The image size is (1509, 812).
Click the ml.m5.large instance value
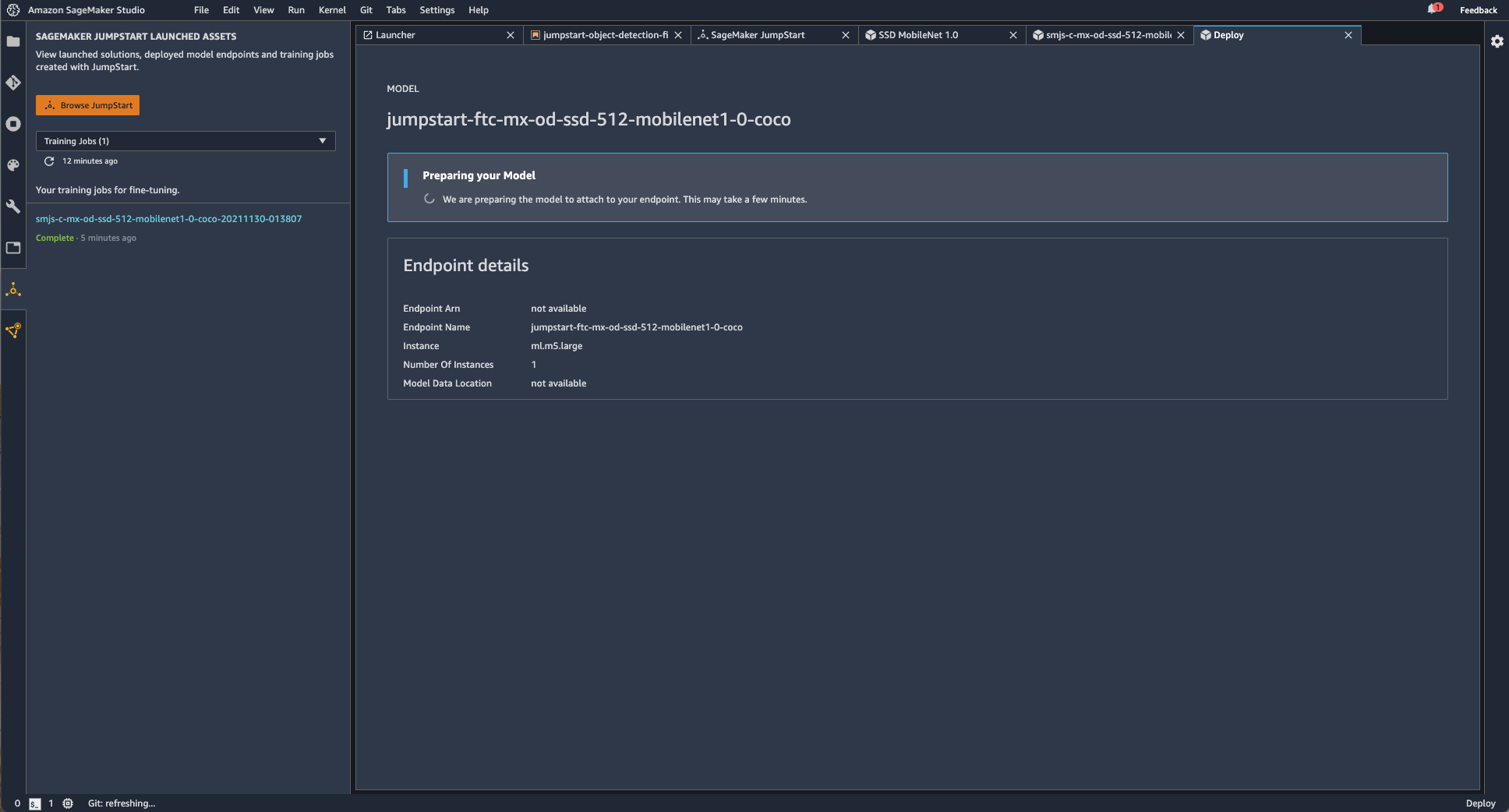pyautogui.click(x=557, y=346)
